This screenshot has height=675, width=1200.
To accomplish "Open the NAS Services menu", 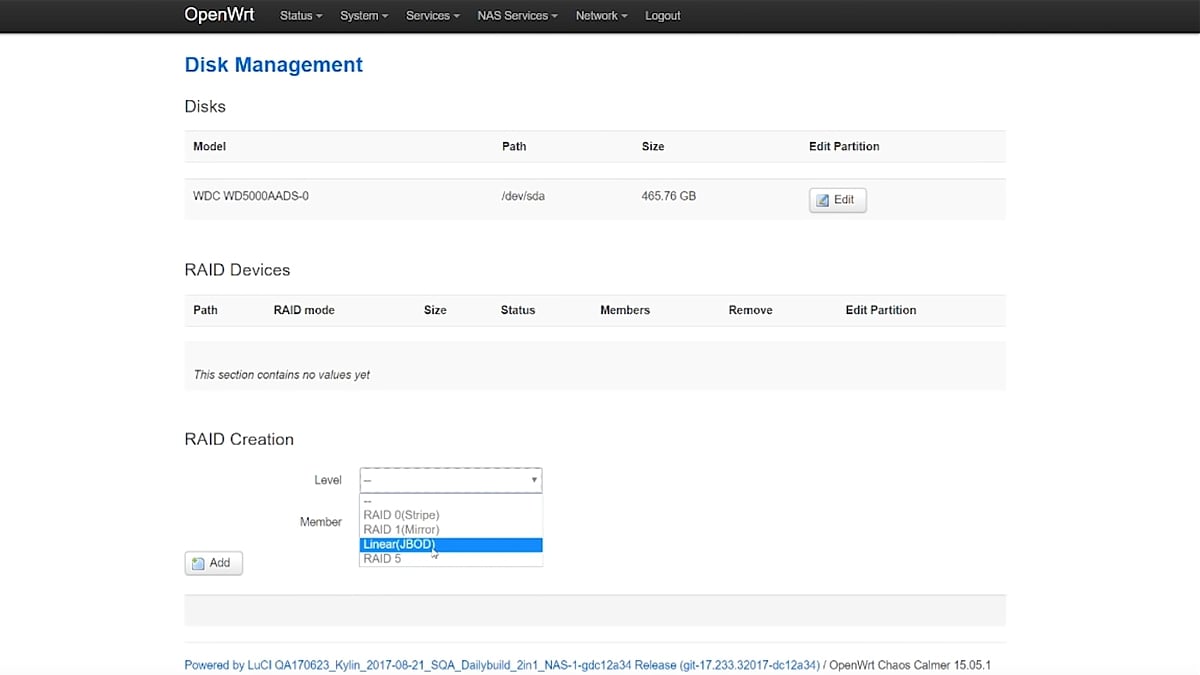I will (x=517, y=16).
